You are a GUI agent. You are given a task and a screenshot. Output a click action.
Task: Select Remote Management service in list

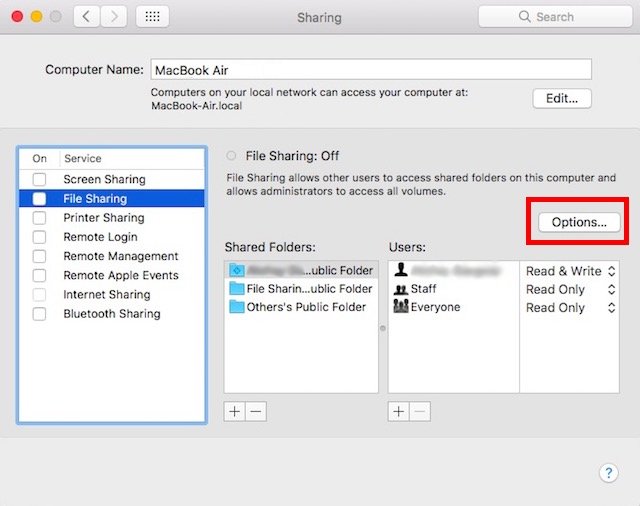pyautogui.click(x=120, y=256)
